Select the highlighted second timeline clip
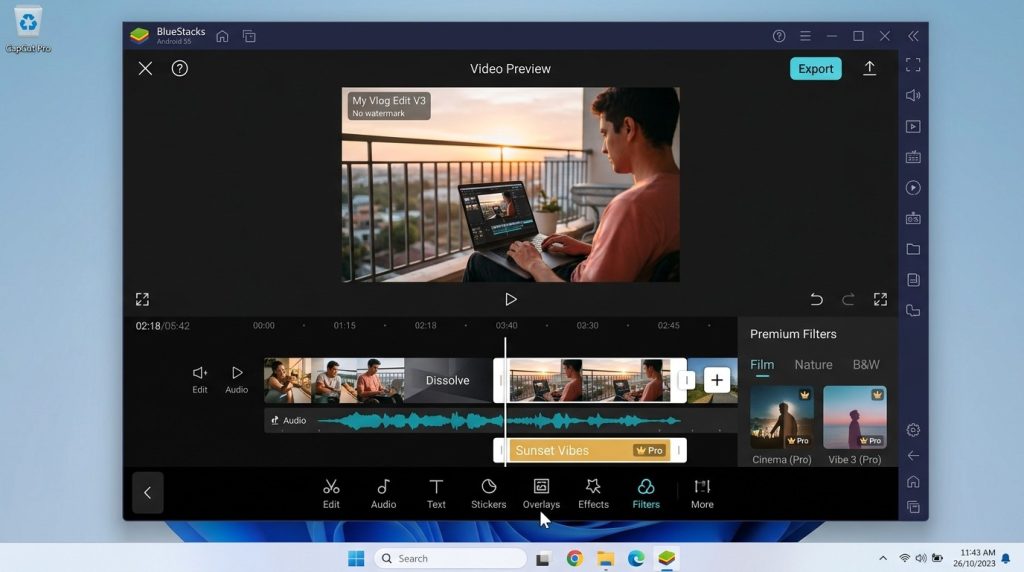The height and width of the screenshot is (572, 1024). tap(590, 380)
